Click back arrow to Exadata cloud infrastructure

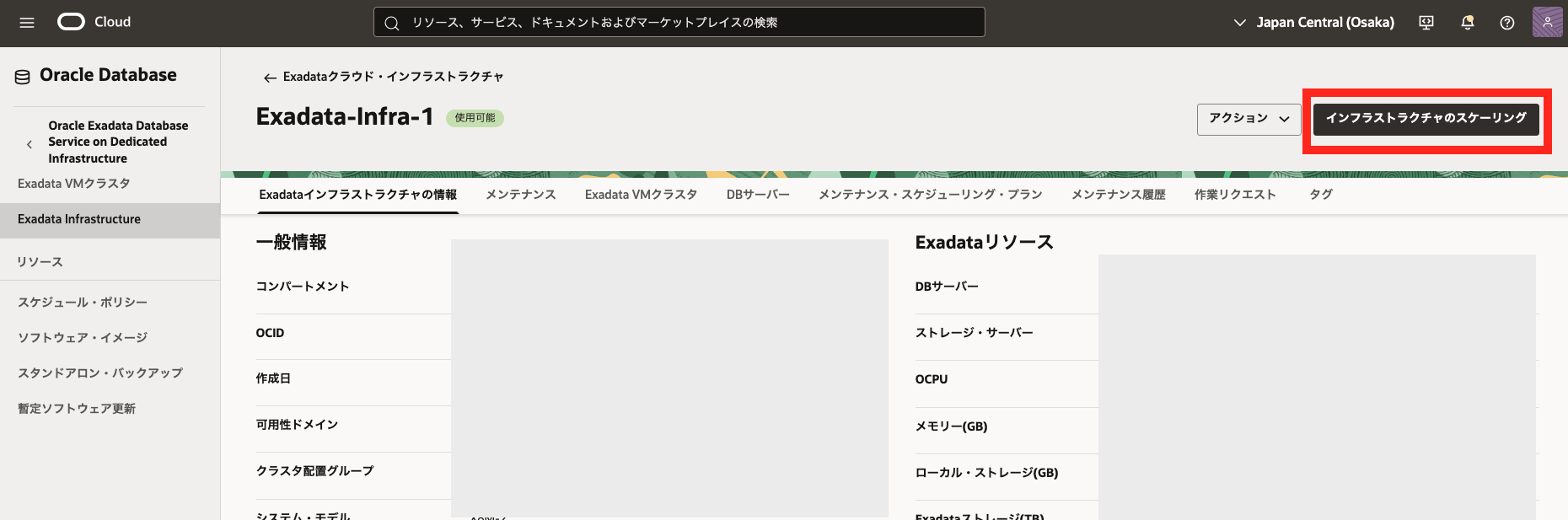click(x=270, y=78)
